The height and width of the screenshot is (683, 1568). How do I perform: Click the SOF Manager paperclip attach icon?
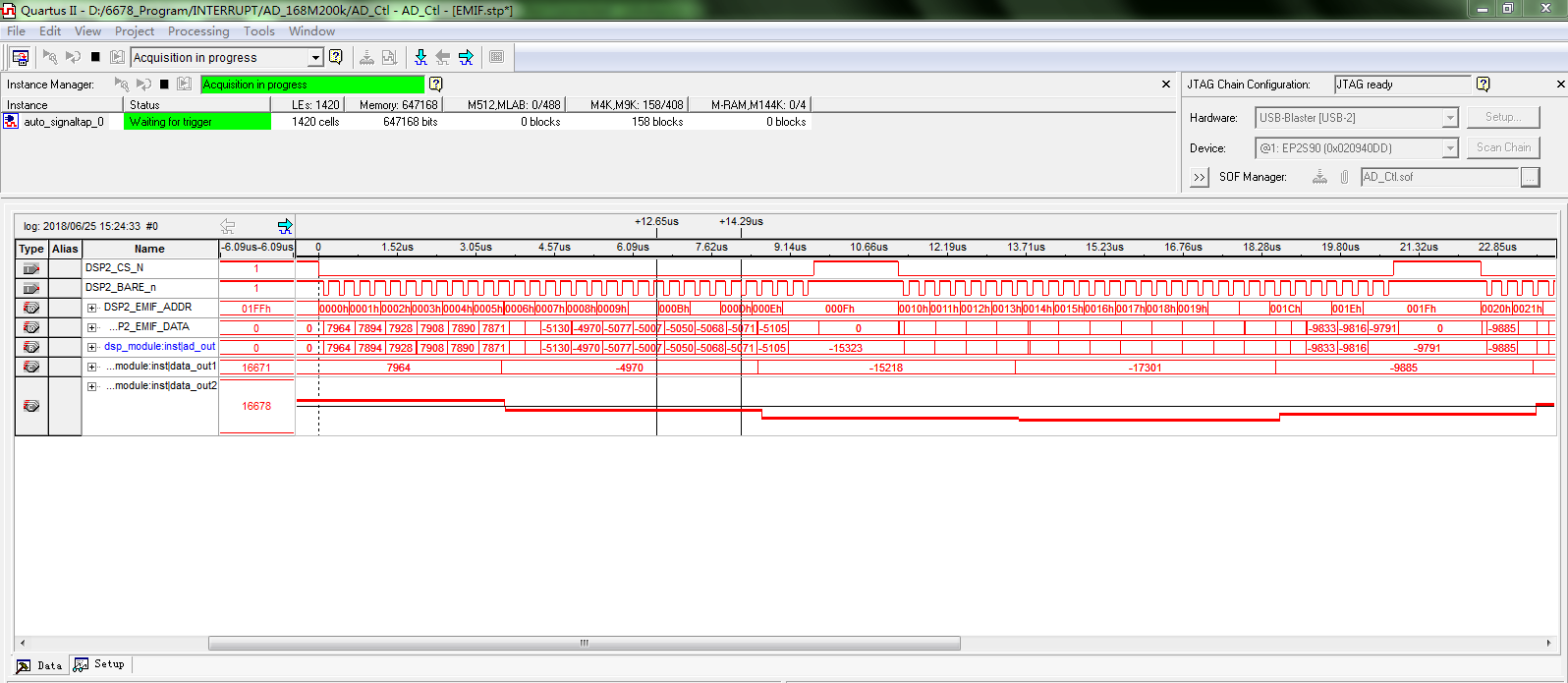(1344, 177)
